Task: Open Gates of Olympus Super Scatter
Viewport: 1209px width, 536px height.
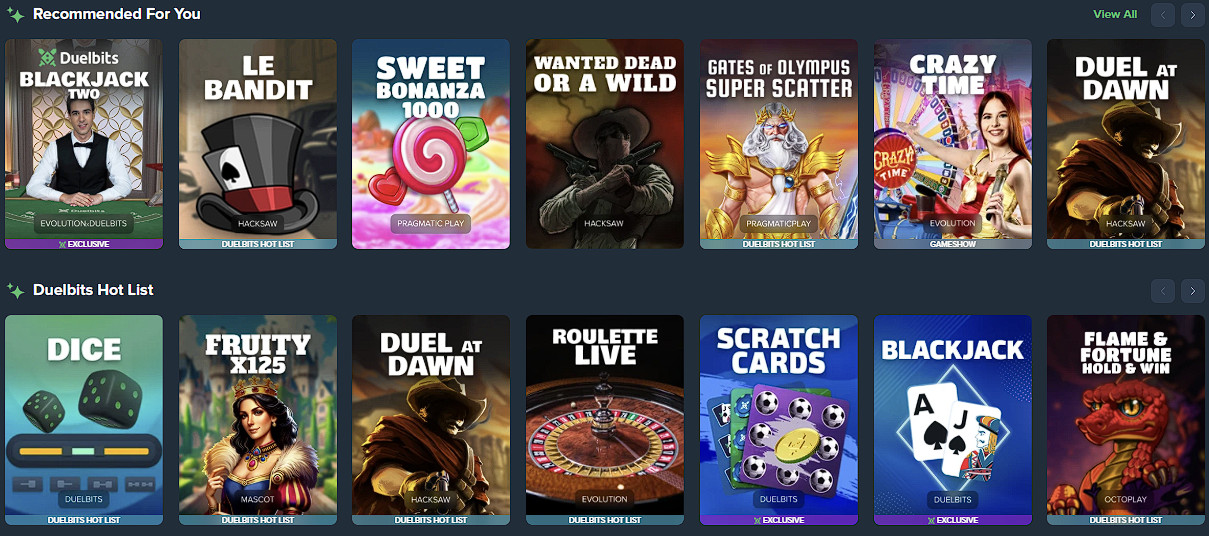Action: (779, 144)
